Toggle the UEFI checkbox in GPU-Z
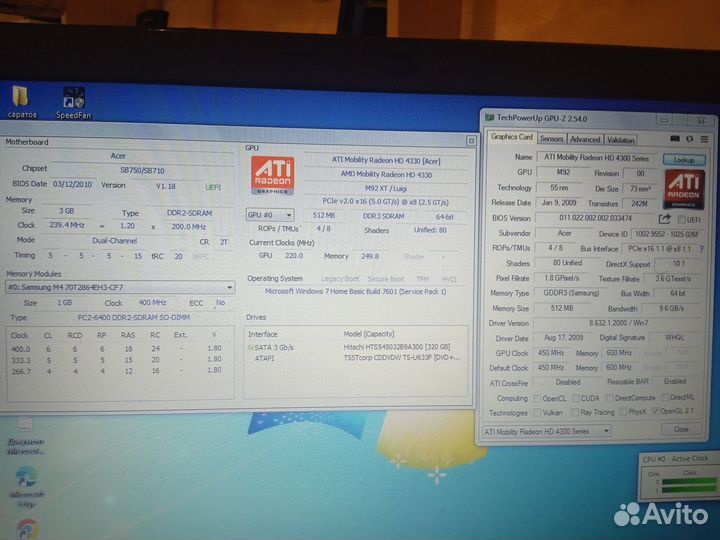Image resolution: width=720 pixels, height=540 pixels. point(681,219)
